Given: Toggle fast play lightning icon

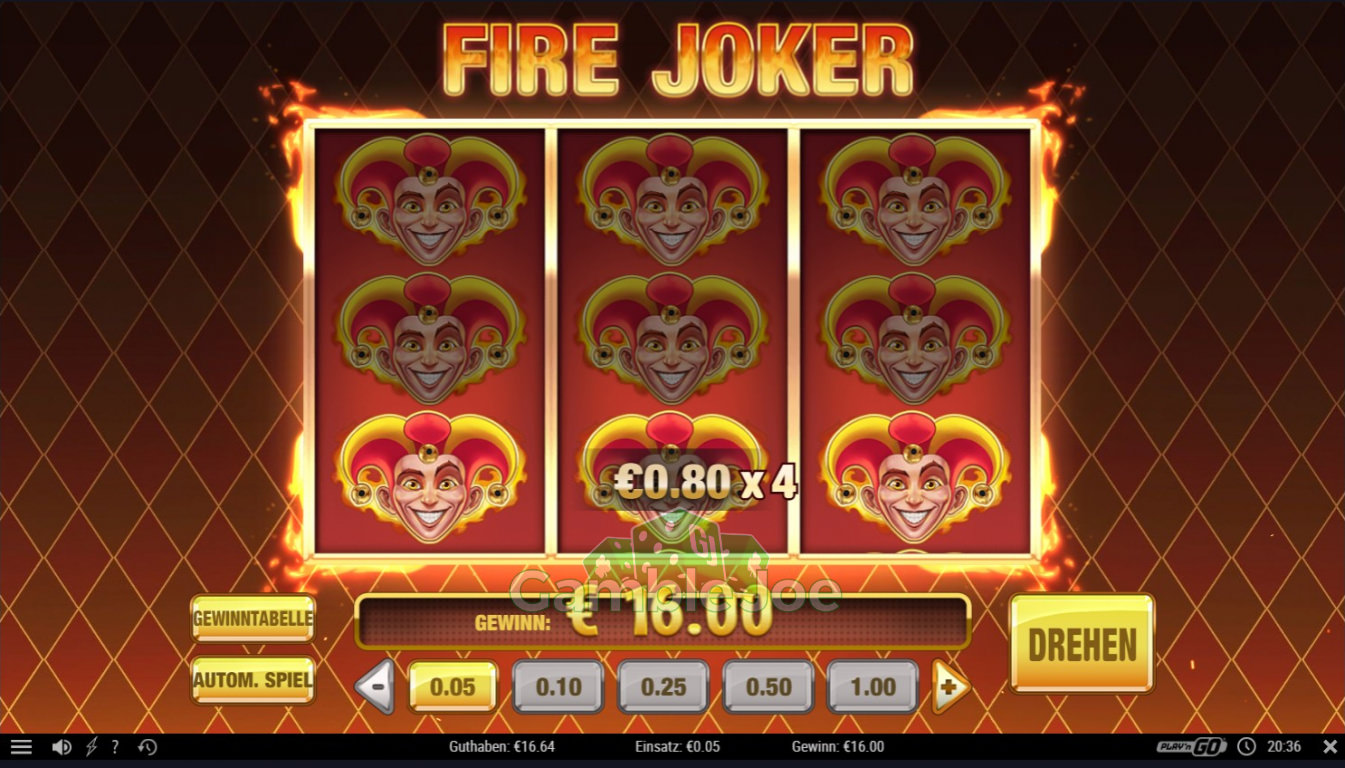Looking at the screenshot, I should 92,747.
